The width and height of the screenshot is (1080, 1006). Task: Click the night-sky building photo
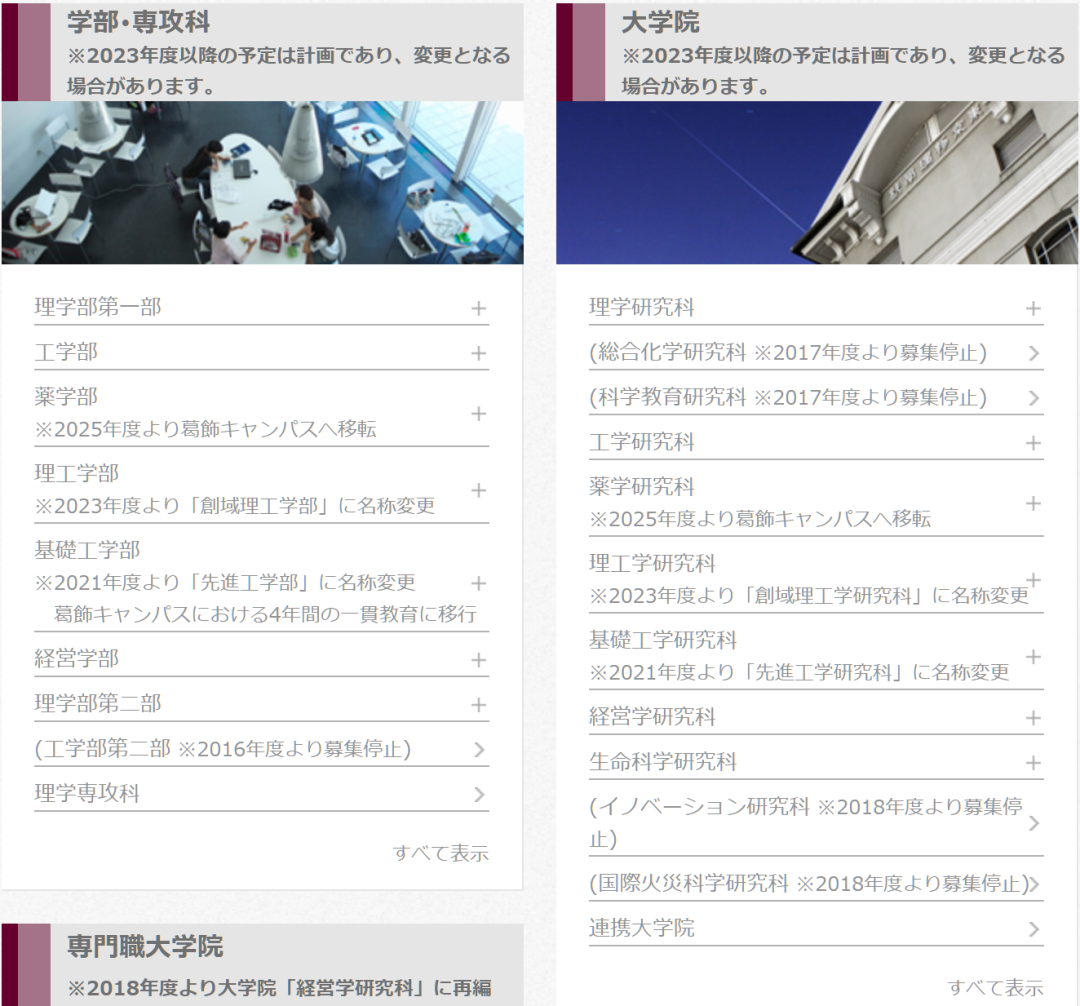click(817, 182)
